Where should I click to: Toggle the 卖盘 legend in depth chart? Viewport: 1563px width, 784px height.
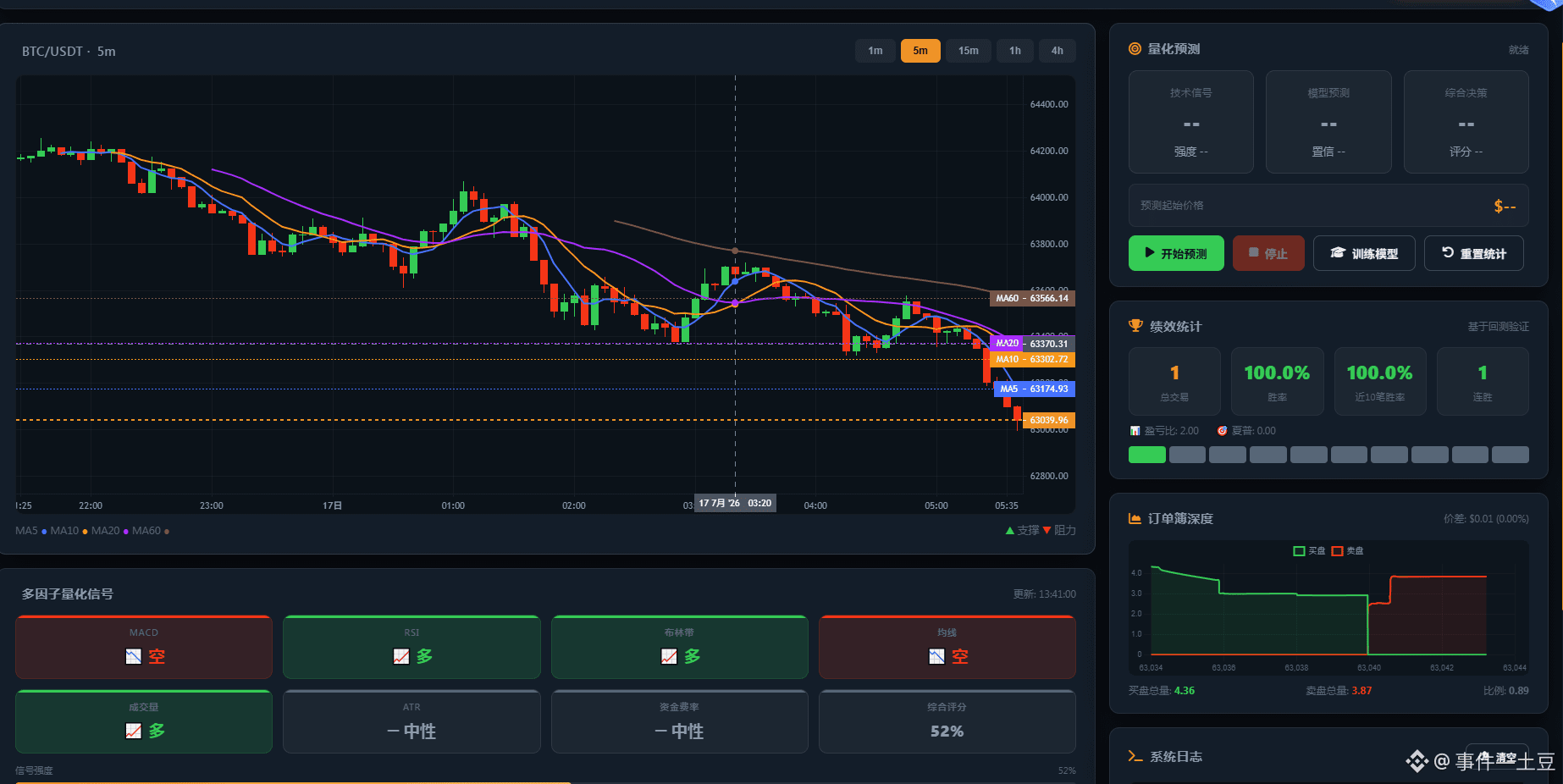(1347, 551)
